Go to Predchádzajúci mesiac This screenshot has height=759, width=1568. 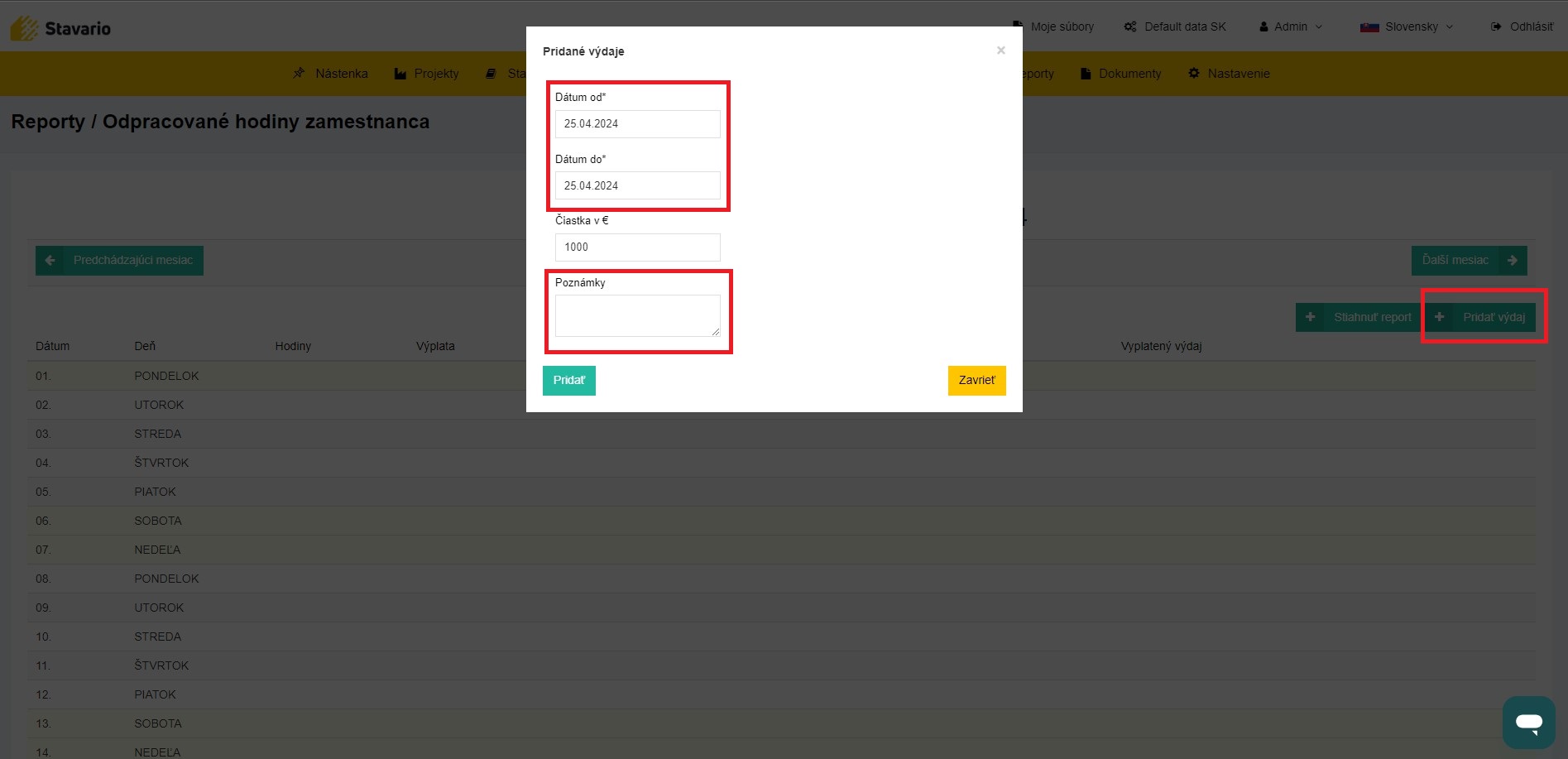point(119,261)
